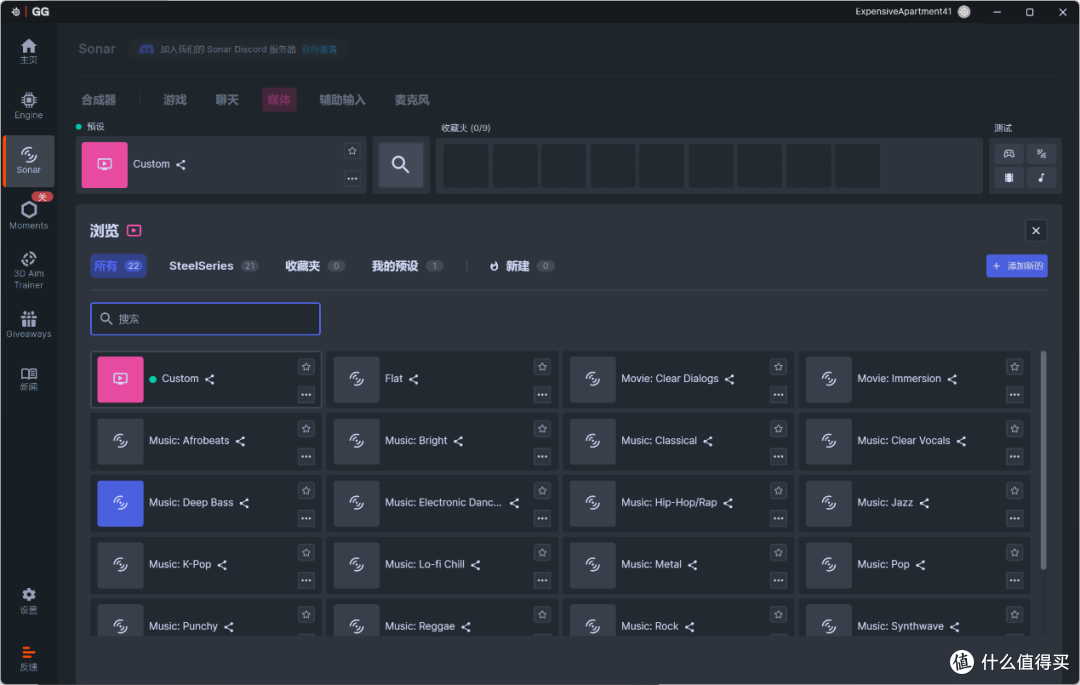Open settings gear in the sidebar

pyautogui.click(x=28, y=600)
